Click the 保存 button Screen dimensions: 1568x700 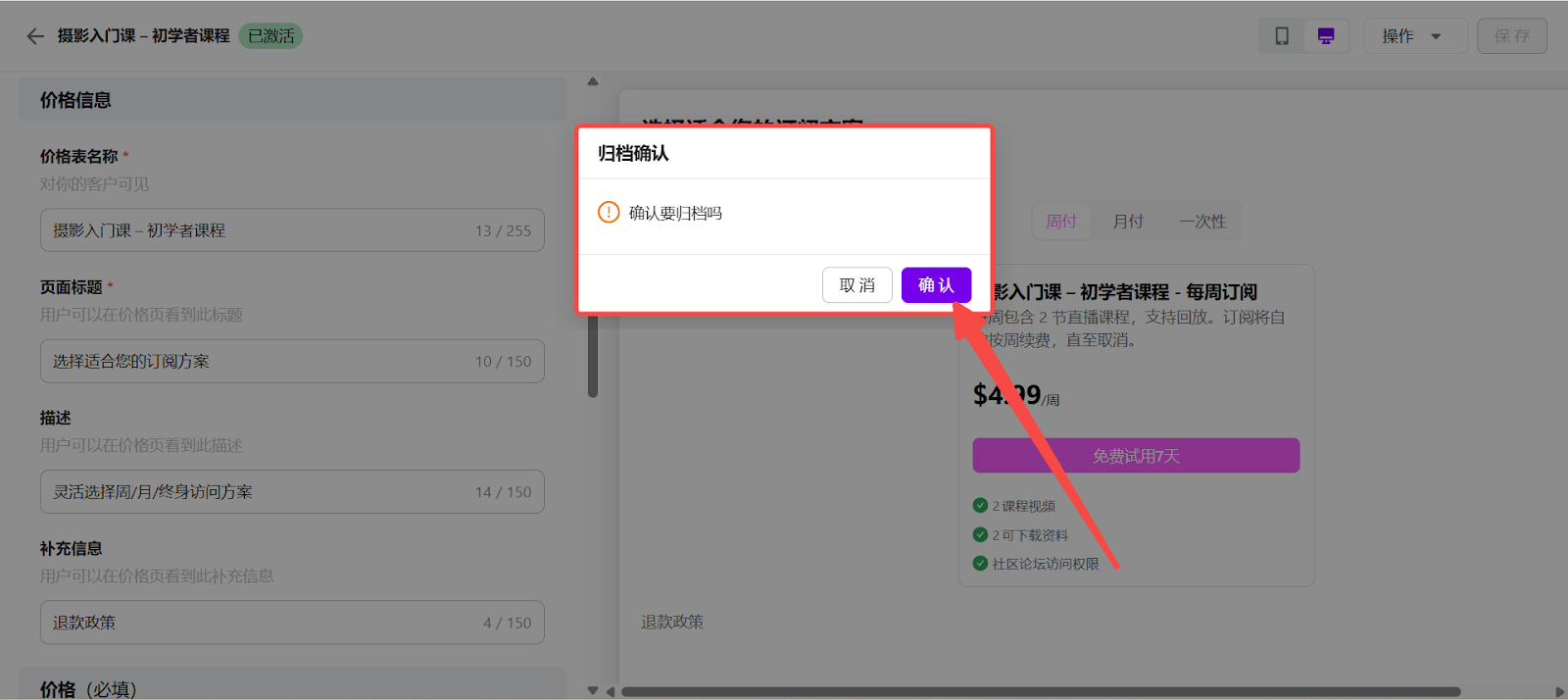point(1511,36)
